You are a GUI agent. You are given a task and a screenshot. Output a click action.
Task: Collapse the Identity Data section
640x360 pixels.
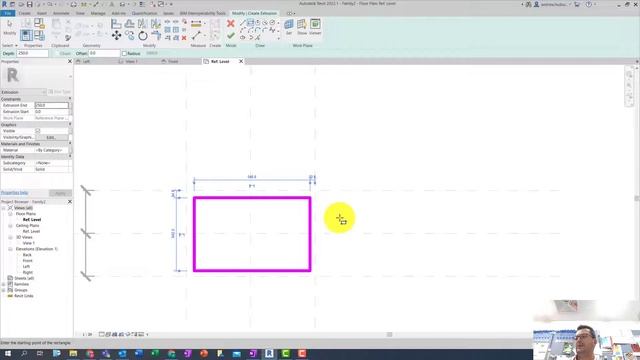coord(70,156)
